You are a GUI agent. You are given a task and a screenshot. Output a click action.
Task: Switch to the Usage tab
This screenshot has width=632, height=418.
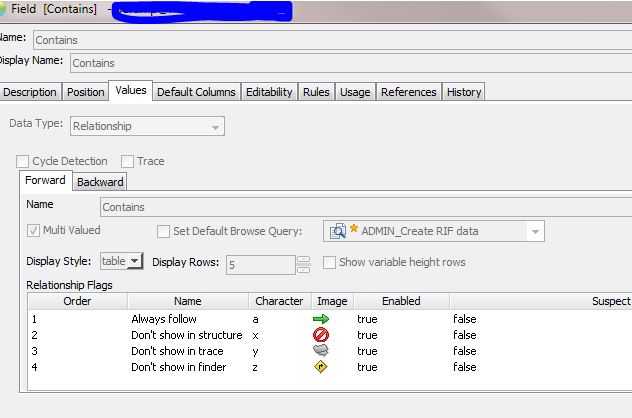[355, 92]
